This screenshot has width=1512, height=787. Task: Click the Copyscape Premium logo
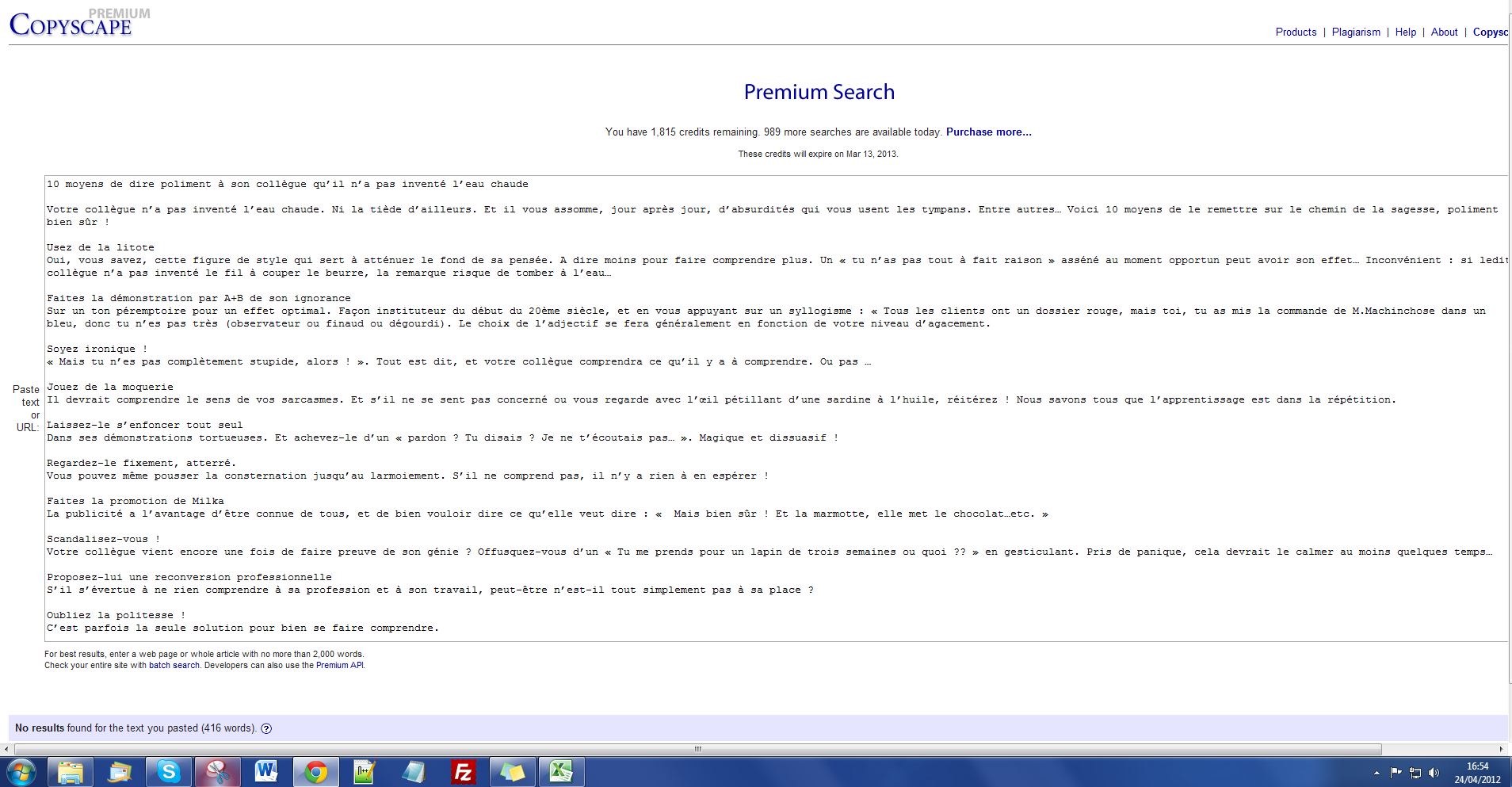(x=71, y=24)
